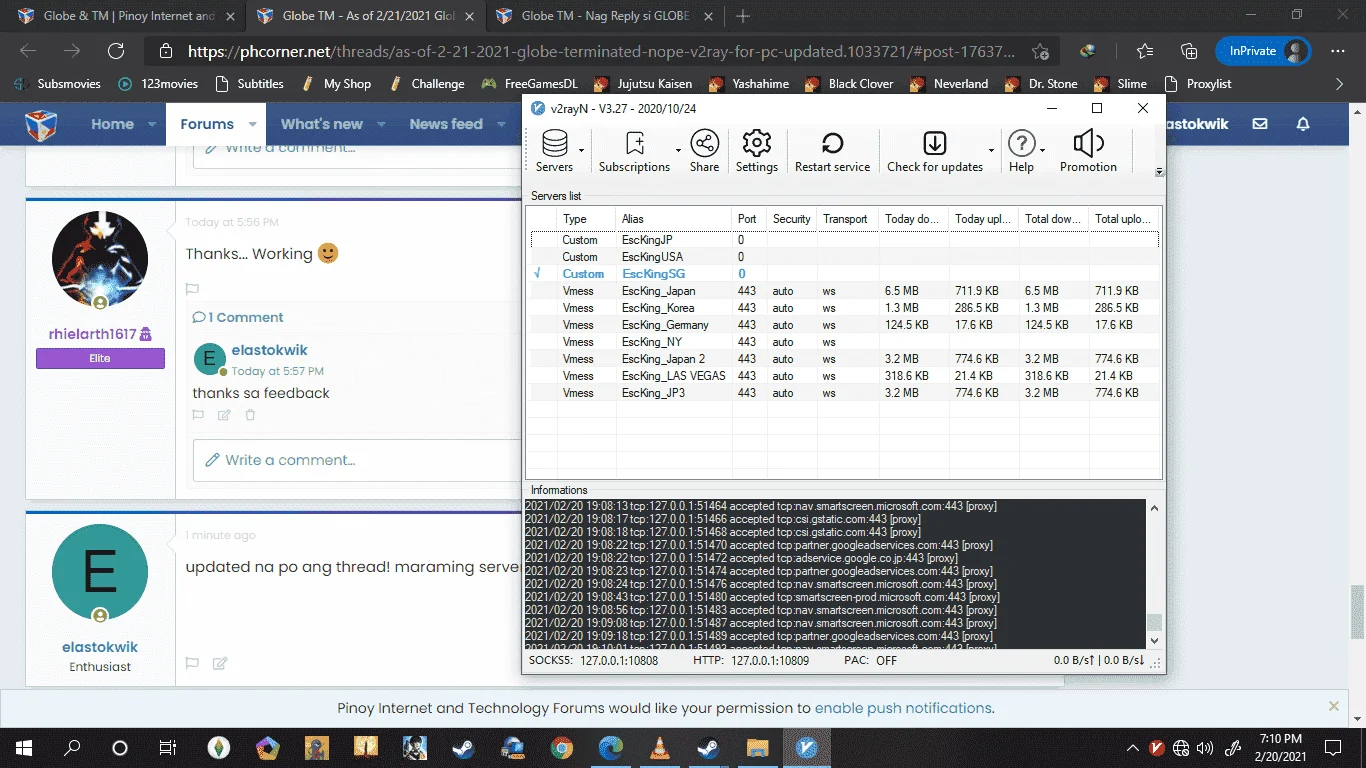The image size is (1366, 768).
Task: Click the Share icon in v2rayN
Action: pyautogui.click(x=704, y=152)
